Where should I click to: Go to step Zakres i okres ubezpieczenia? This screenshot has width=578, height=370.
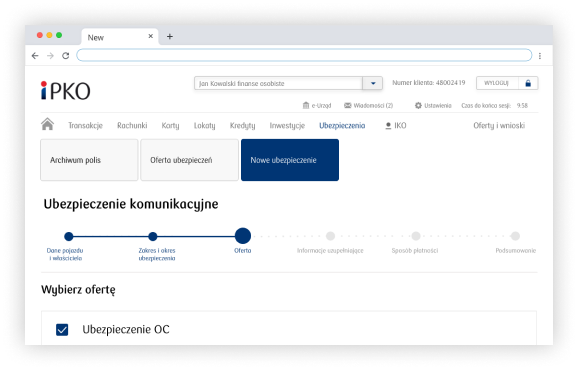coord(157,254)
